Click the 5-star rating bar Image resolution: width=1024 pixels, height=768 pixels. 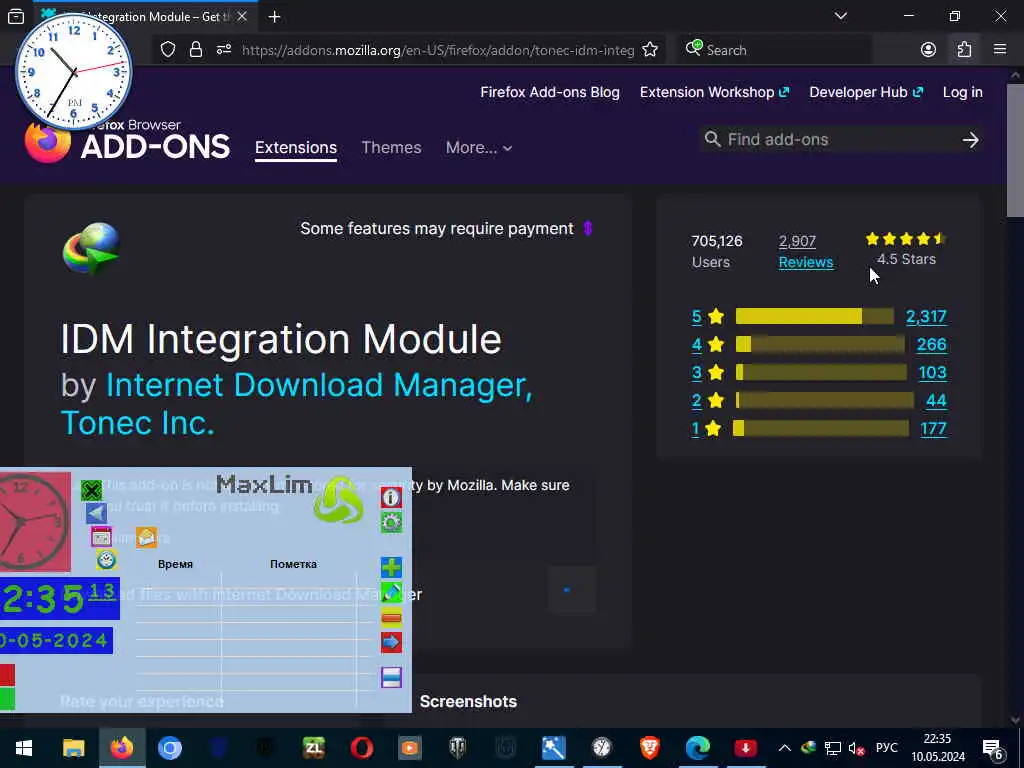point(814,316)
